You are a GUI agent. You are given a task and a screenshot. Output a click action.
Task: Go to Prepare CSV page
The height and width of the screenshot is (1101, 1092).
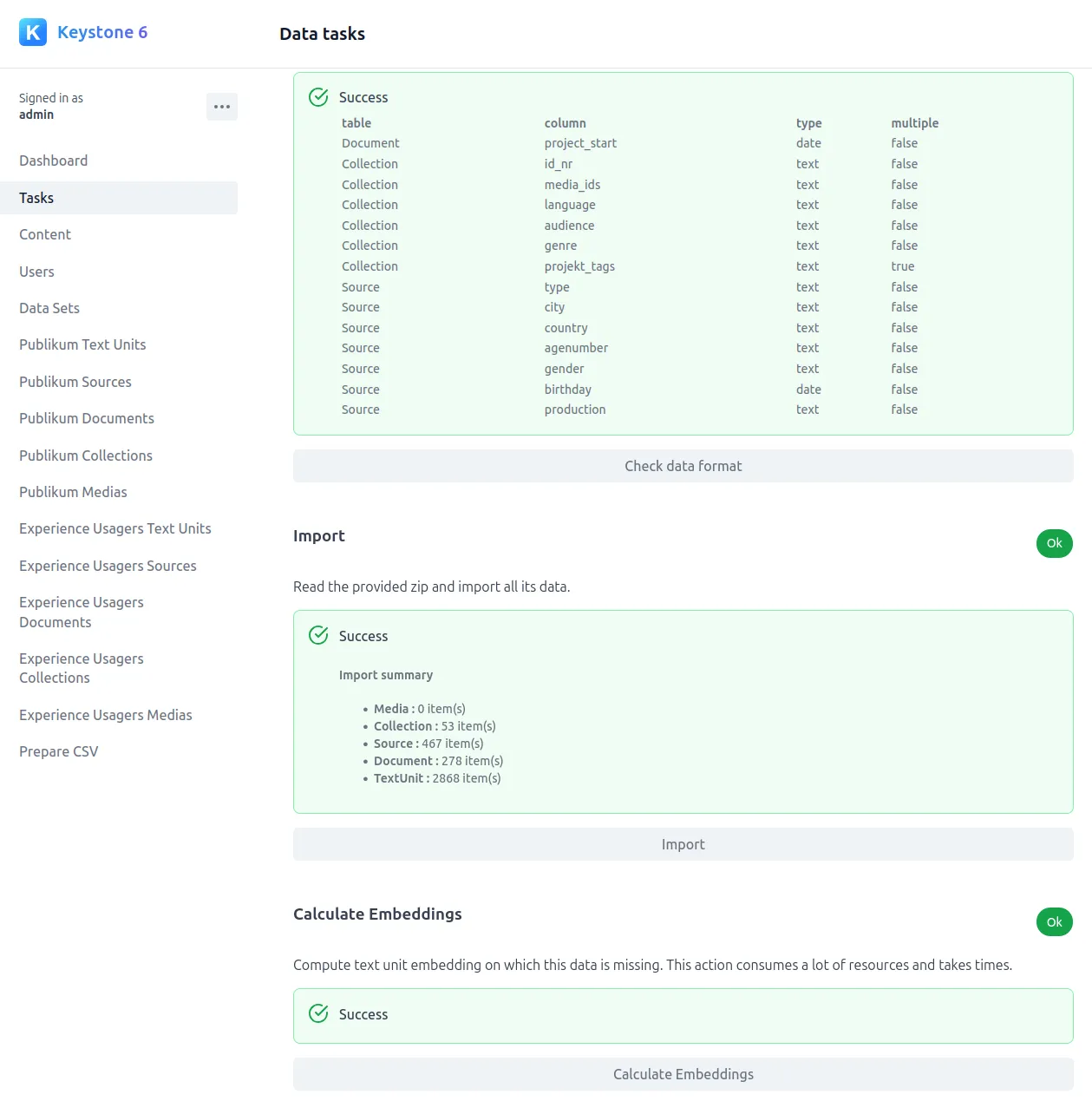pyautogui.click(x=59, y=751)
